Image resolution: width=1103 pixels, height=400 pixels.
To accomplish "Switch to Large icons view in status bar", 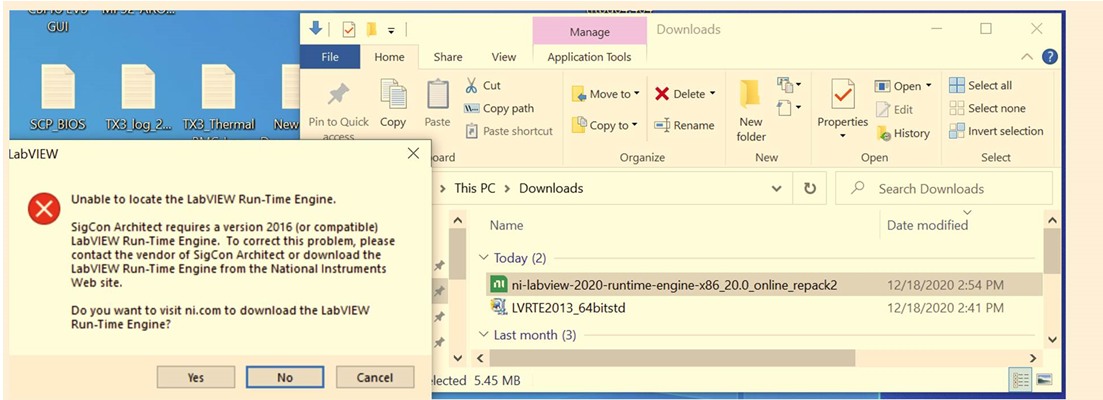I will 1044,380.
